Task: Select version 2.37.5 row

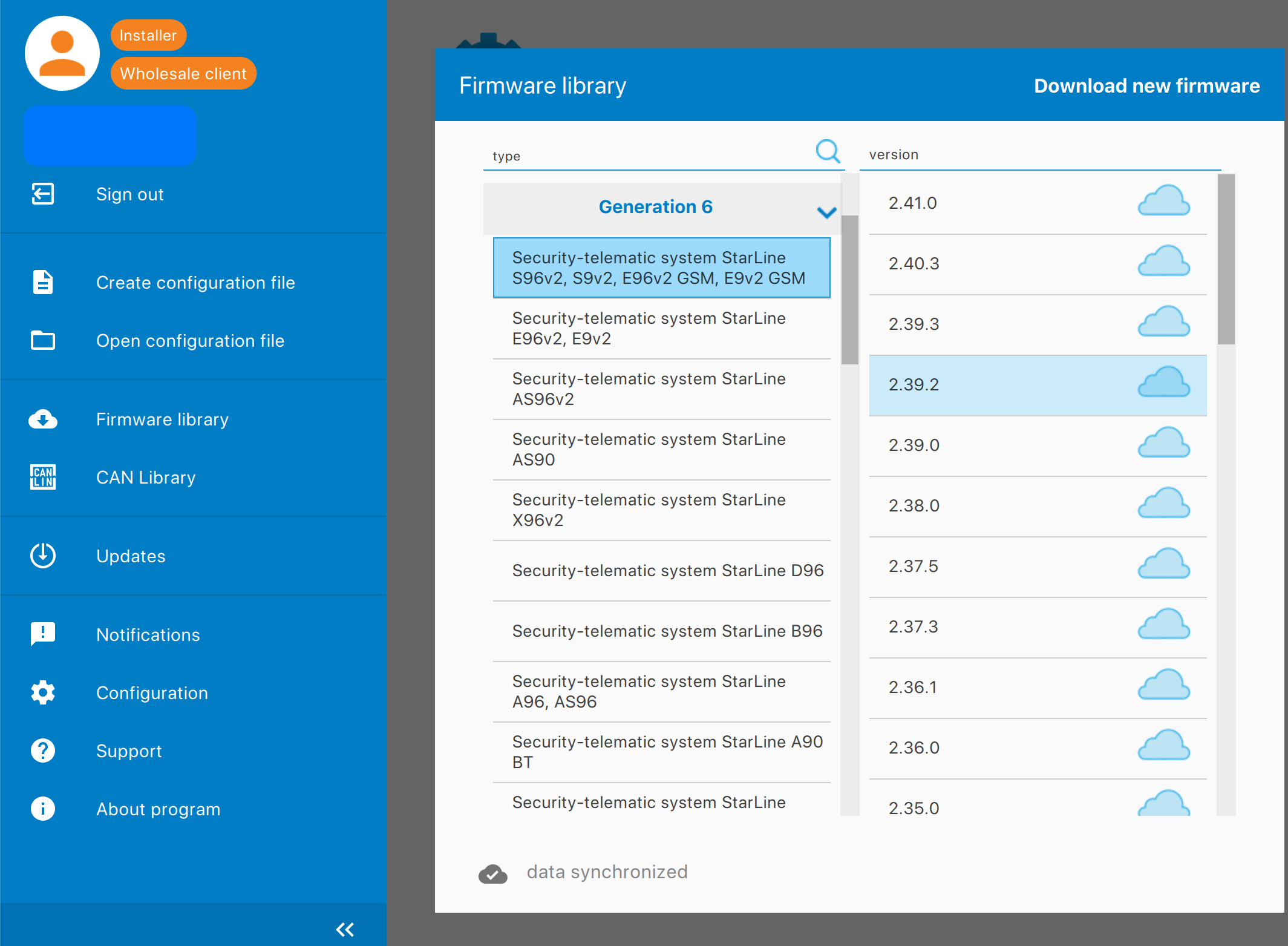Action: (1038, 567)
